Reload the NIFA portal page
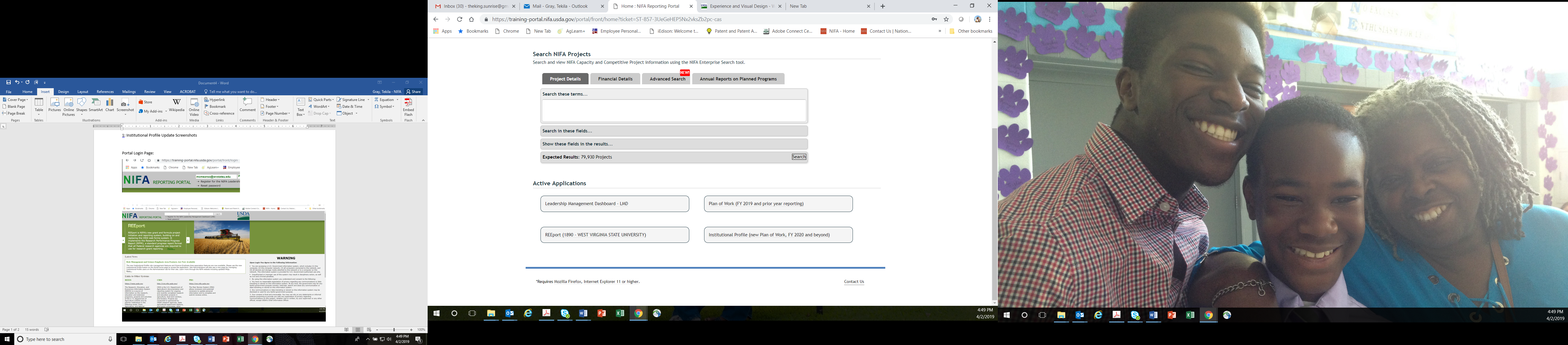The image size is (1568, 345). [x=460, y=20]
